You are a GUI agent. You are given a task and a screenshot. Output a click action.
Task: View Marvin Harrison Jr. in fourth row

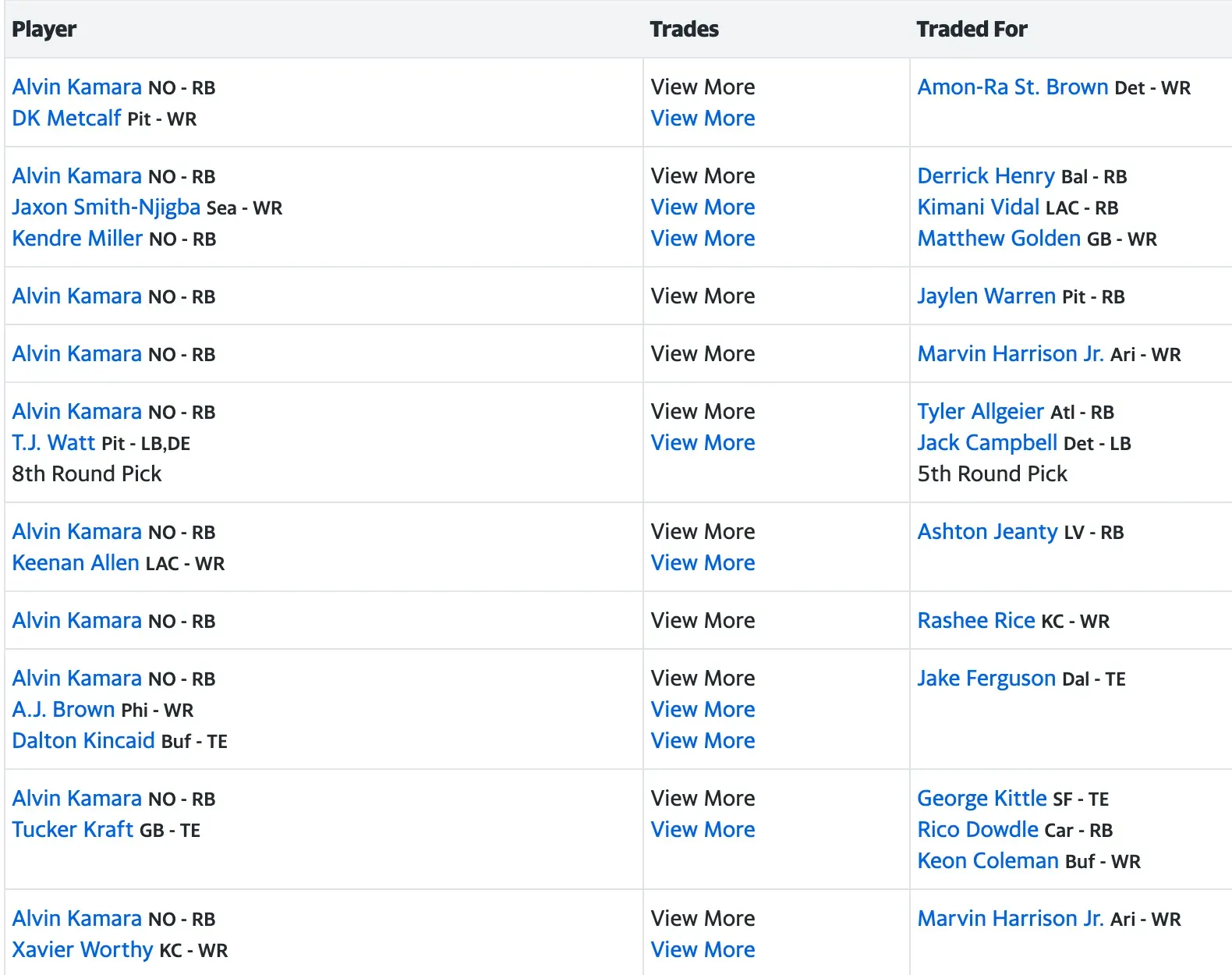pyautogui.click(x=1011, y=353)
